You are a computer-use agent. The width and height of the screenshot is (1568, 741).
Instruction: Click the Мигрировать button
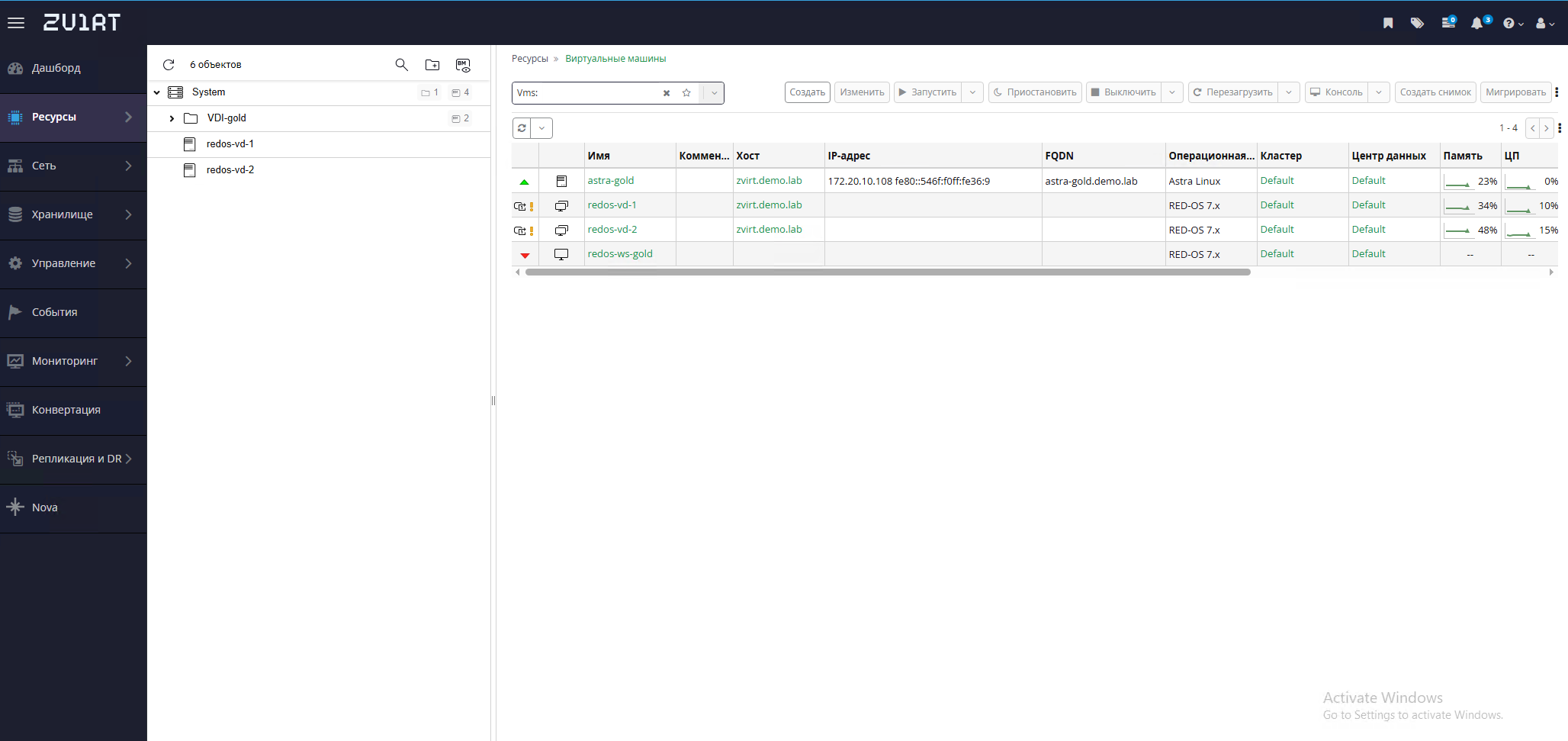click(x=1515, y=92)
